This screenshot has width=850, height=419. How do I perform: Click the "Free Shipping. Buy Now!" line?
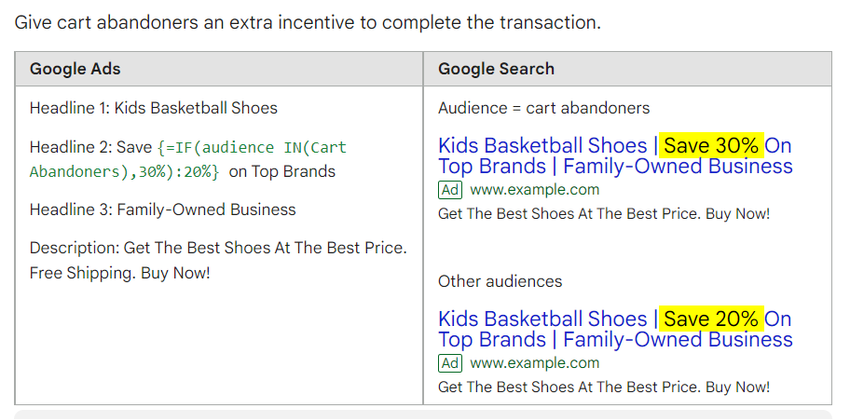point(120,273)
